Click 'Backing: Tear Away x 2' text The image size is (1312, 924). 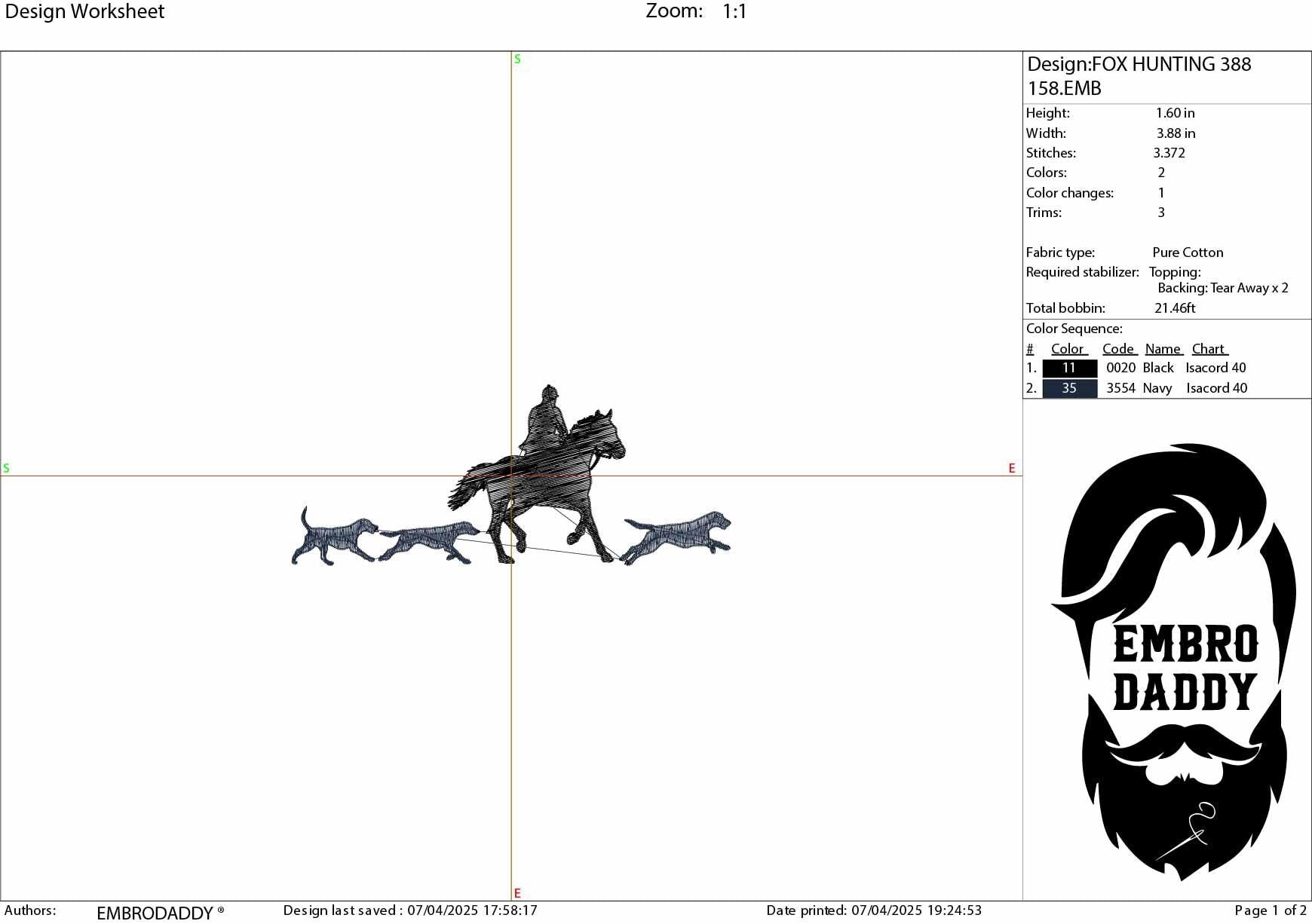[1223, 288]
